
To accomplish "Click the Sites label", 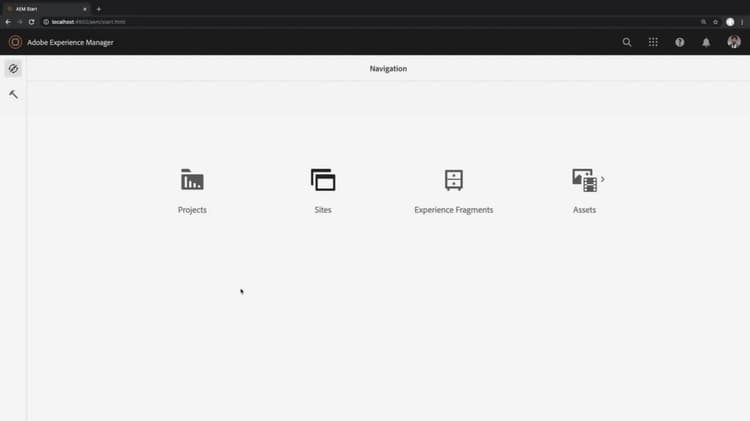I will tap(323, 210).
